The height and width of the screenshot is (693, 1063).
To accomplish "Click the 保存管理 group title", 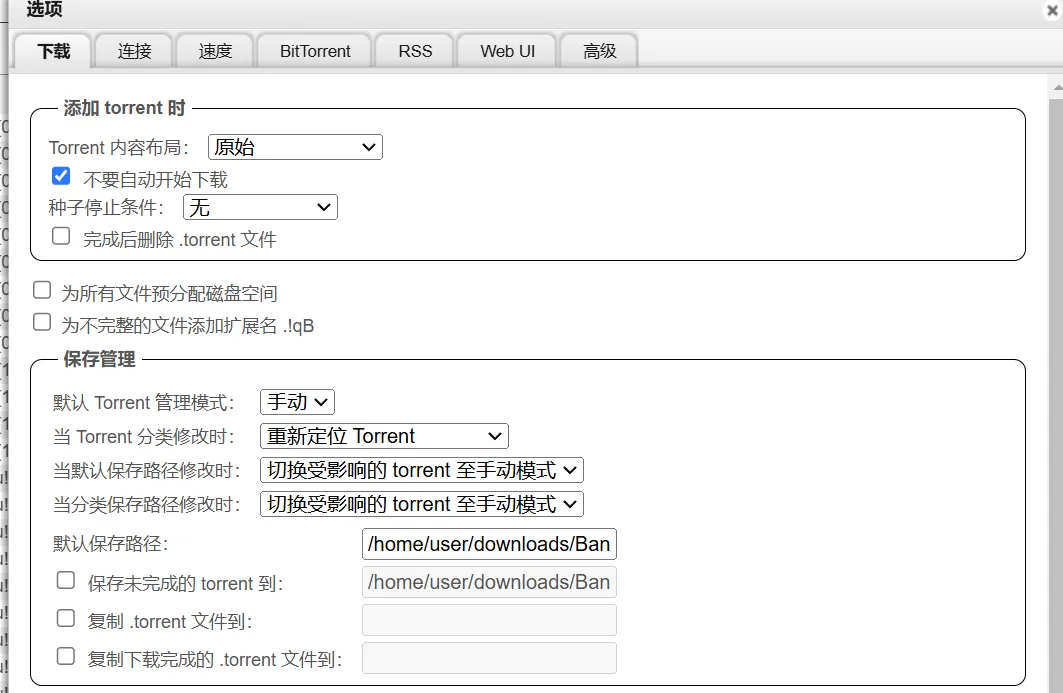I will pyautogui.click(x=100, y=359).
